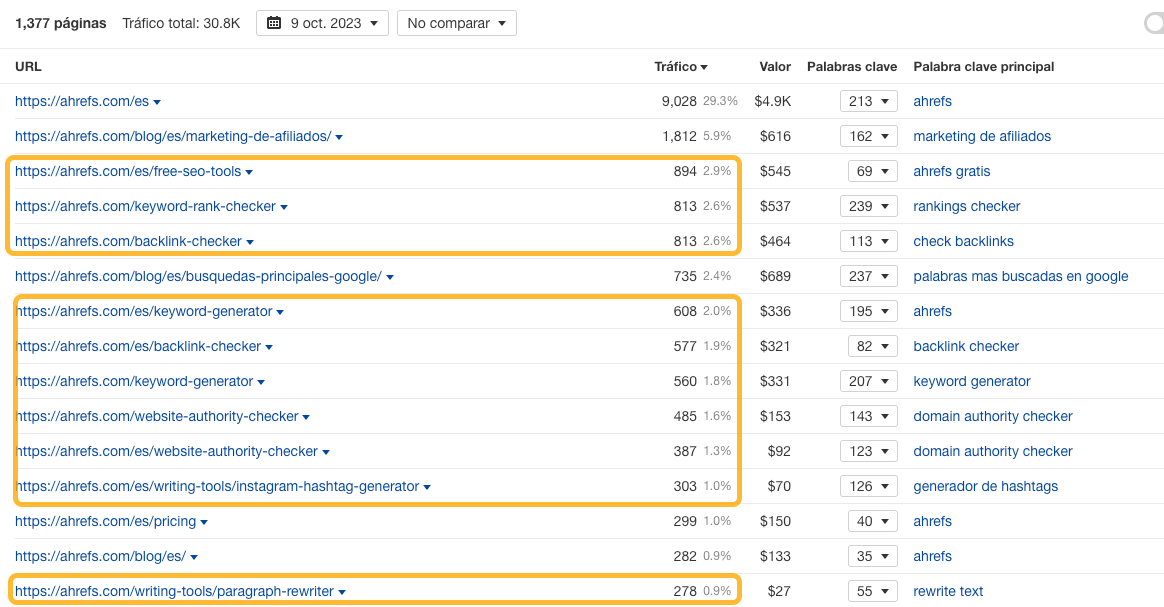This screenshot has height=607, width=1164.
Task: Open the '9 oct. 2023' date dropdown
Action: pyautogui.click(x=322, y=22)
